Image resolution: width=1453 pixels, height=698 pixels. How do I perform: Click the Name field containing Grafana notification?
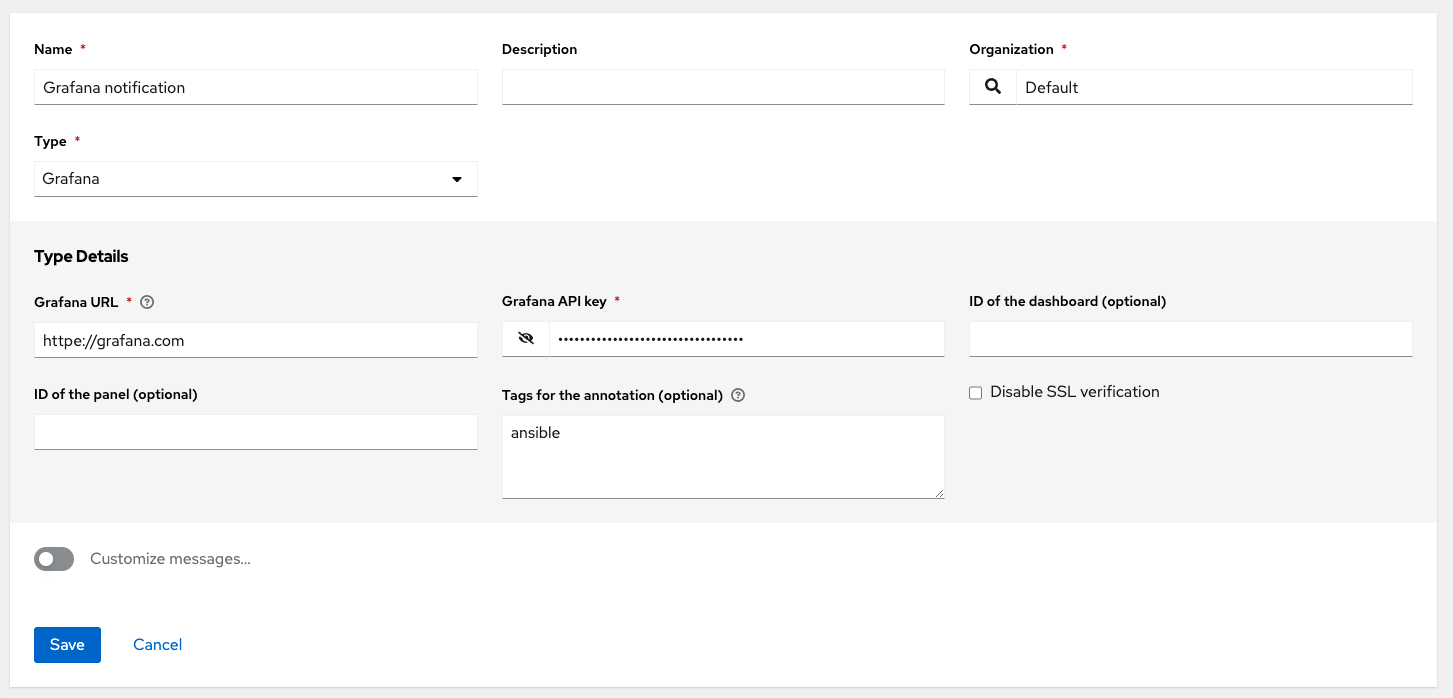tap(255, 87)
